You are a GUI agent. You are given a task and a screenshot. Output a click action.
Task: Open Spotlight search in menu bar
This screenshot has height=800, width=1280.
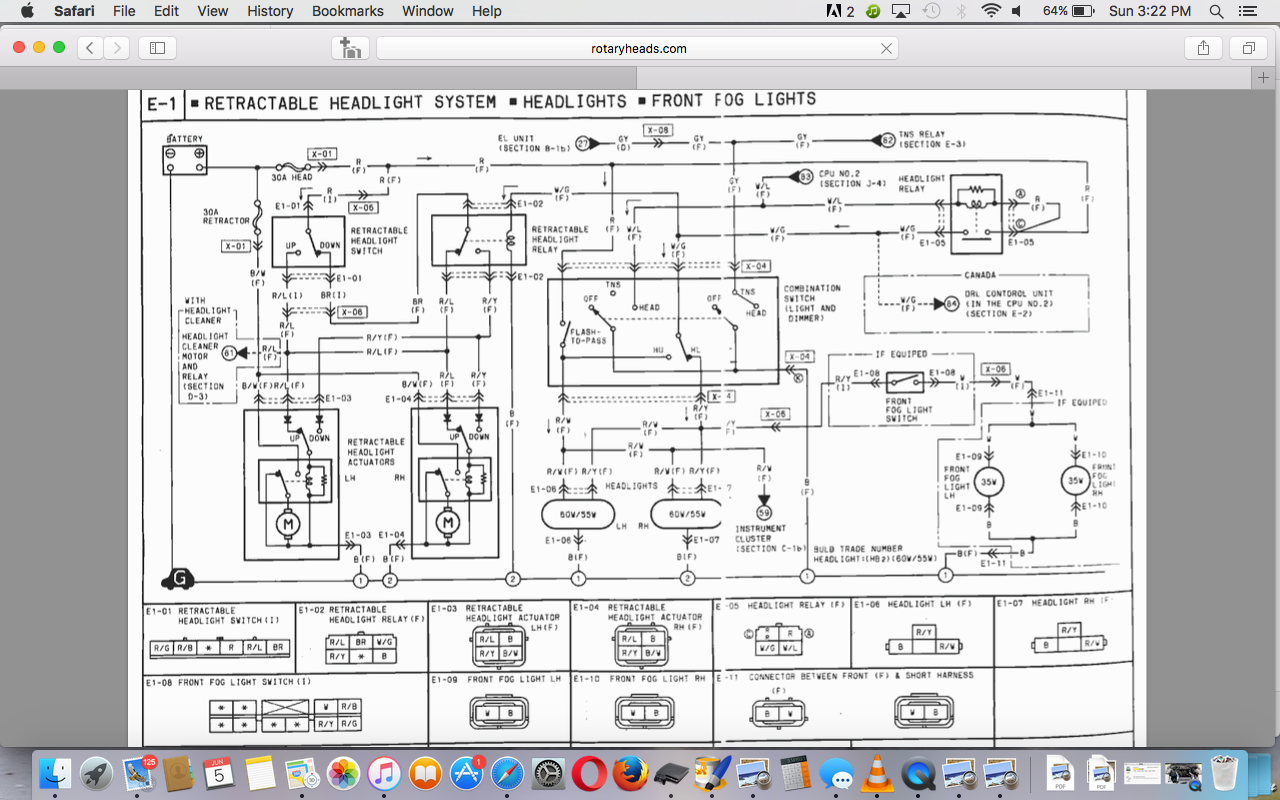1216,11
